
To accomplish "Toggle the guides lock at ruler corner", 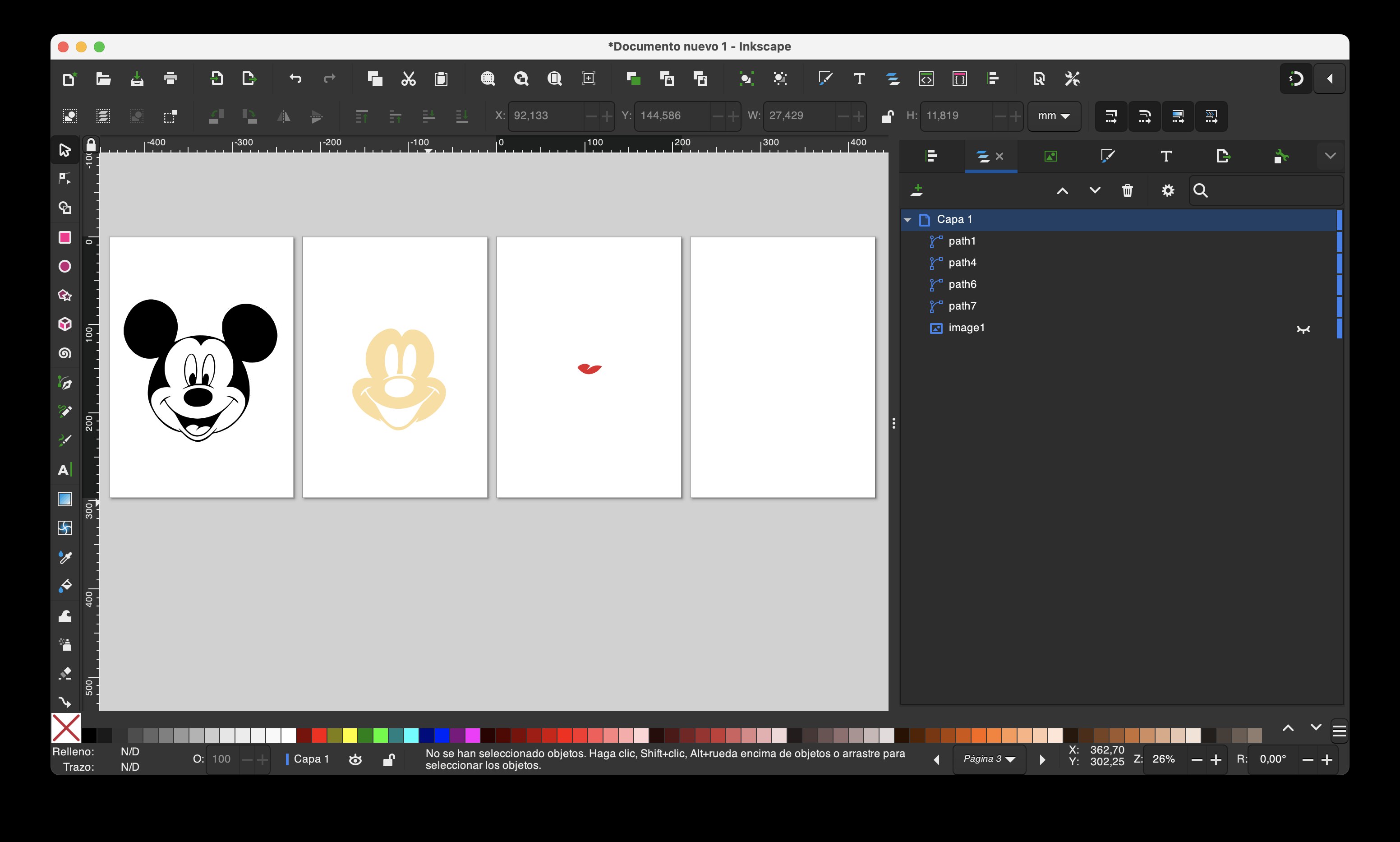I will pyautogui.click(x=91, y=145).
